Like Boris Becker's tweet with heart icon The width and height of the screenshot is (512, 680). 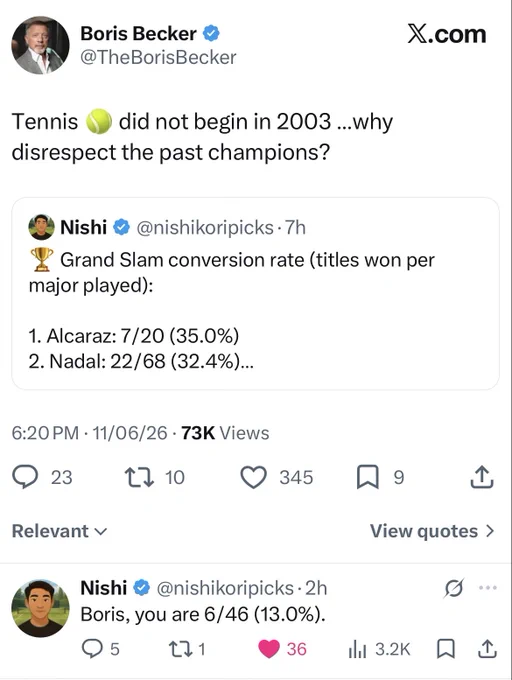(253, 477)
